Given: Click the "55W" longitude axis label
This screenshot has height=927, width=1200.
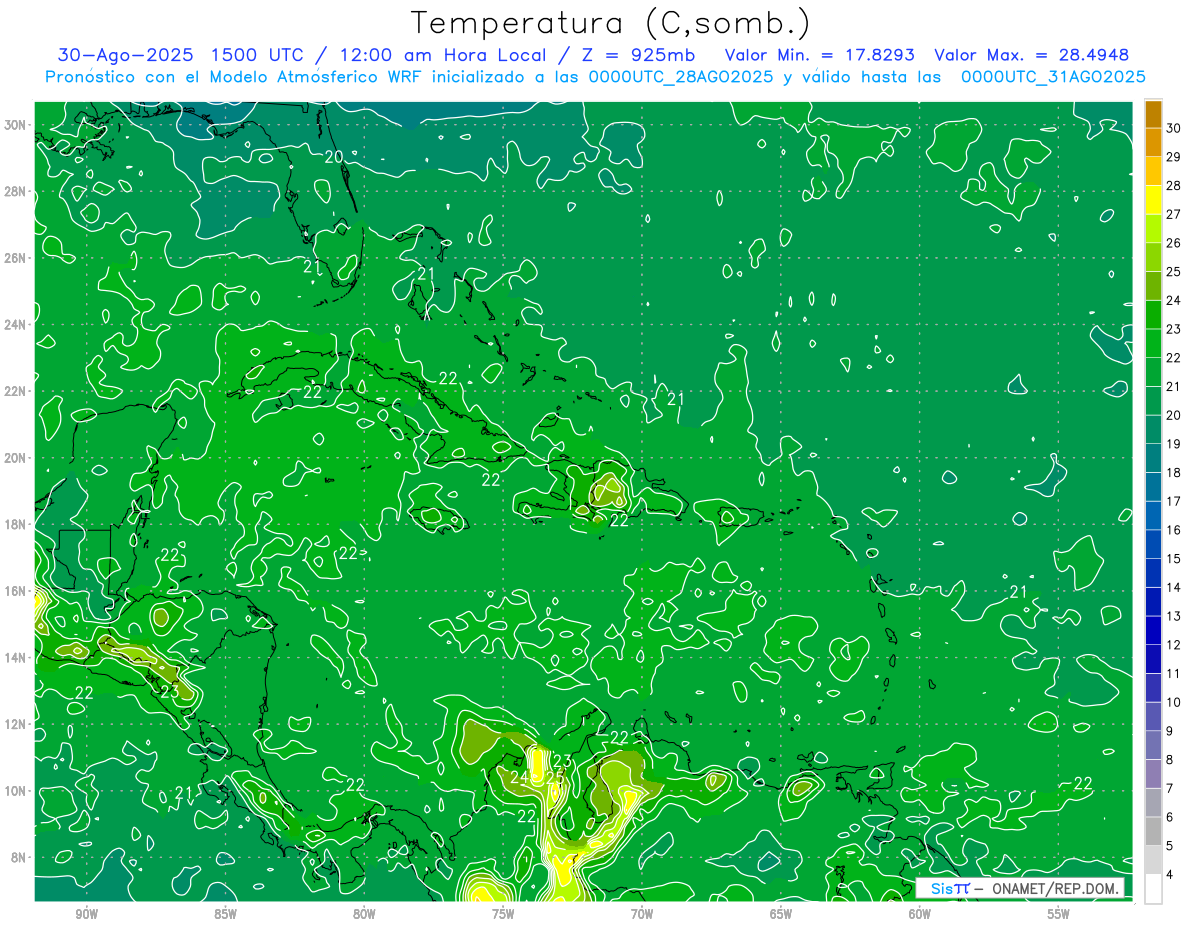Looking at the screenshot, I should (1059, 915).
